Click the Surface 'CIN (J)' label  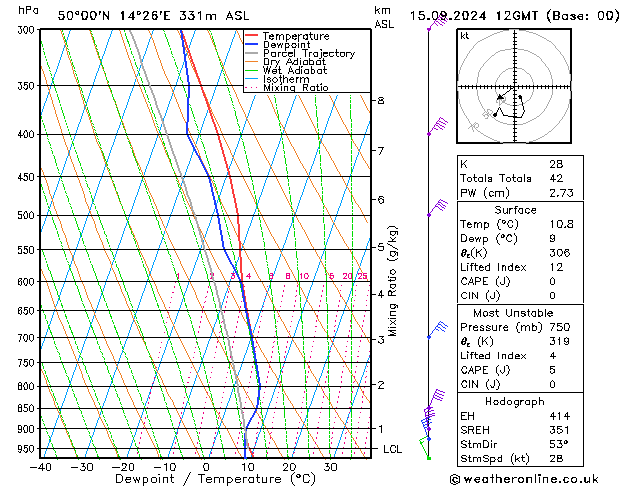(480, 296)
